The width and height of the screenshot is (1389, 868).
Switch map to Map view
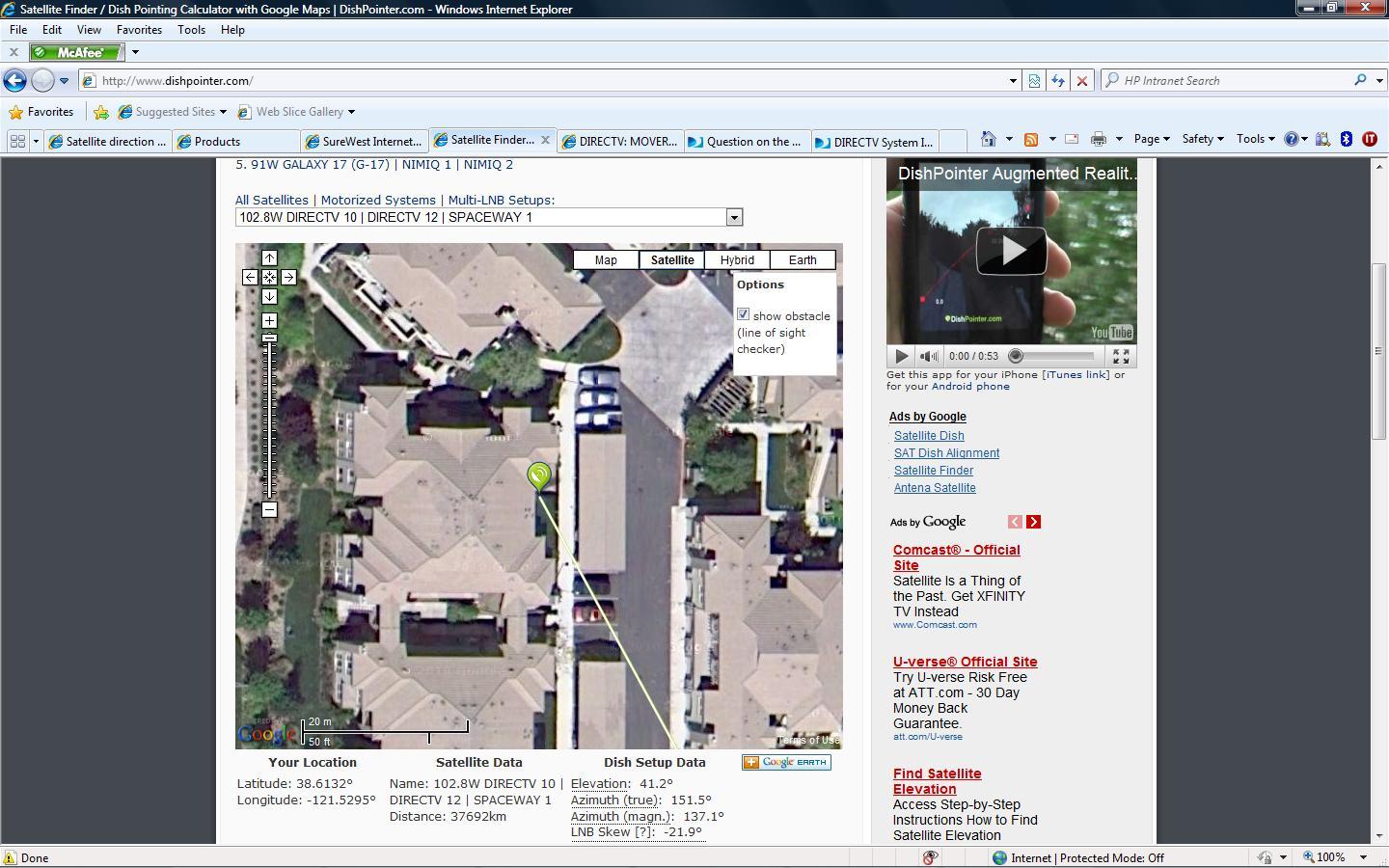tap(606, 260)
